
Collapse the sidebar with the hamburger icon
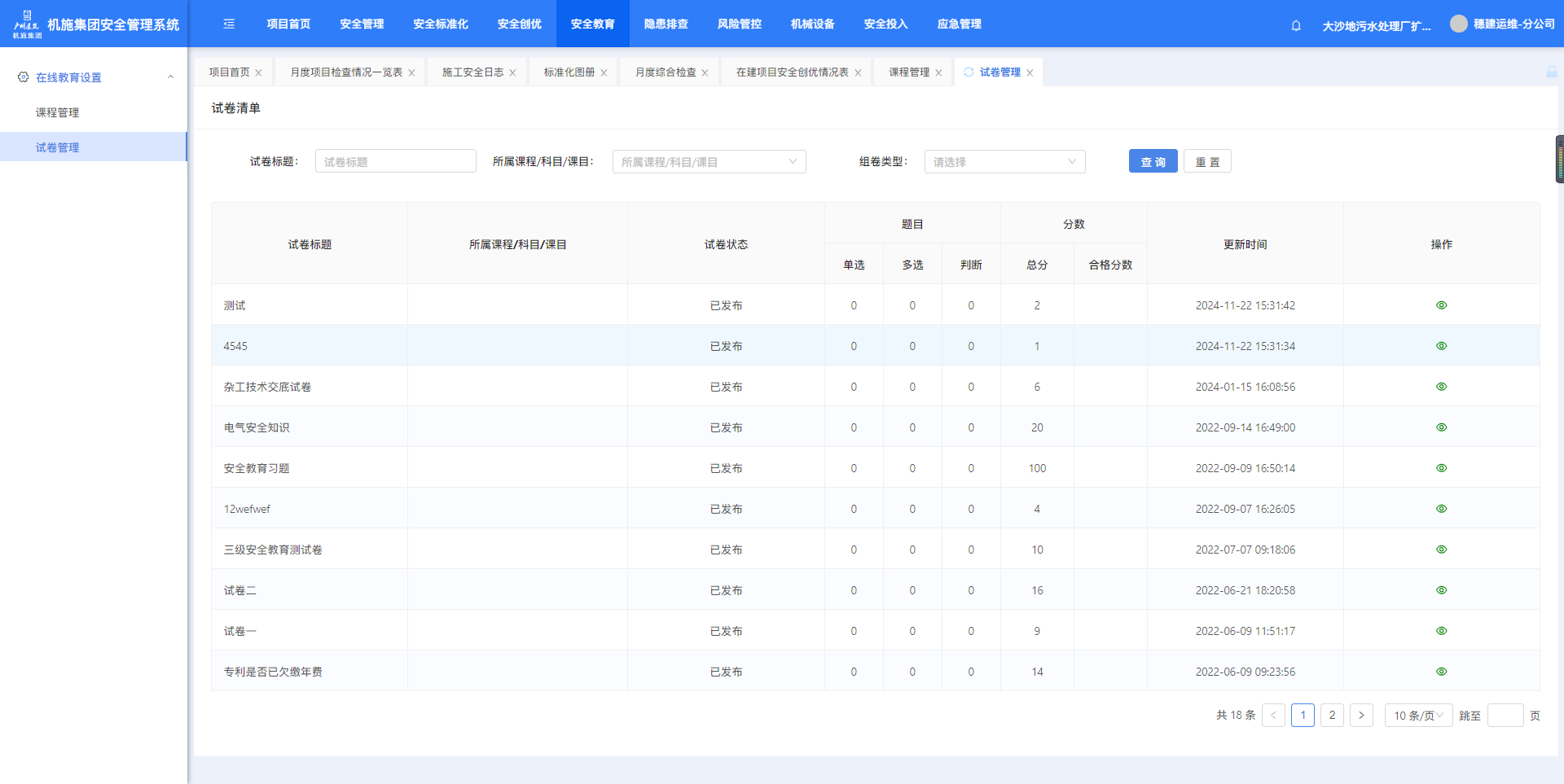pyautogui.click(x=229, y=24)
